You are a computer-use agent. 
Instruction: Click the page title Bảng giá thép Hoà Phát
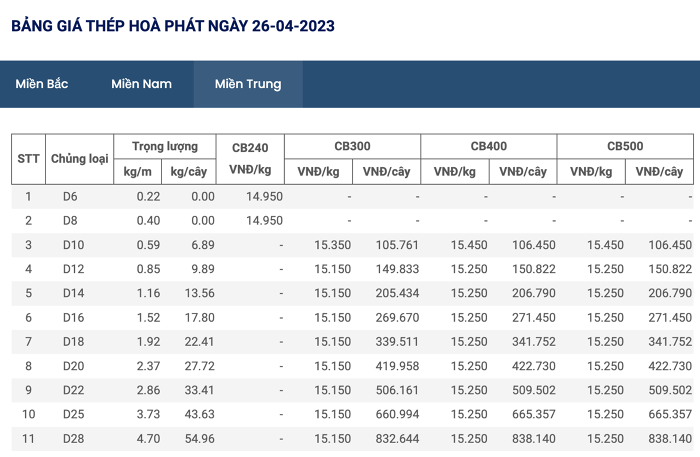point(173,26)
